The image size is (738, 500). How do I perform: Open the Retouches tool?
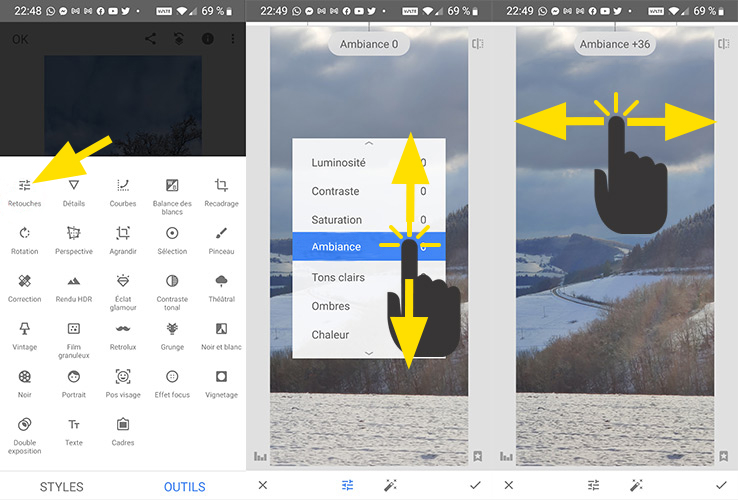pos(24,193)
